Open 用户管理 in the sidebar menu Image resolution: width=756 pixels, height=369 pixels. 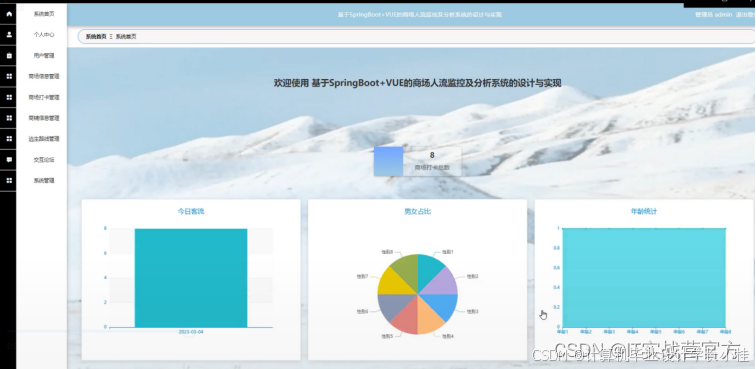(x=44, y=55)
